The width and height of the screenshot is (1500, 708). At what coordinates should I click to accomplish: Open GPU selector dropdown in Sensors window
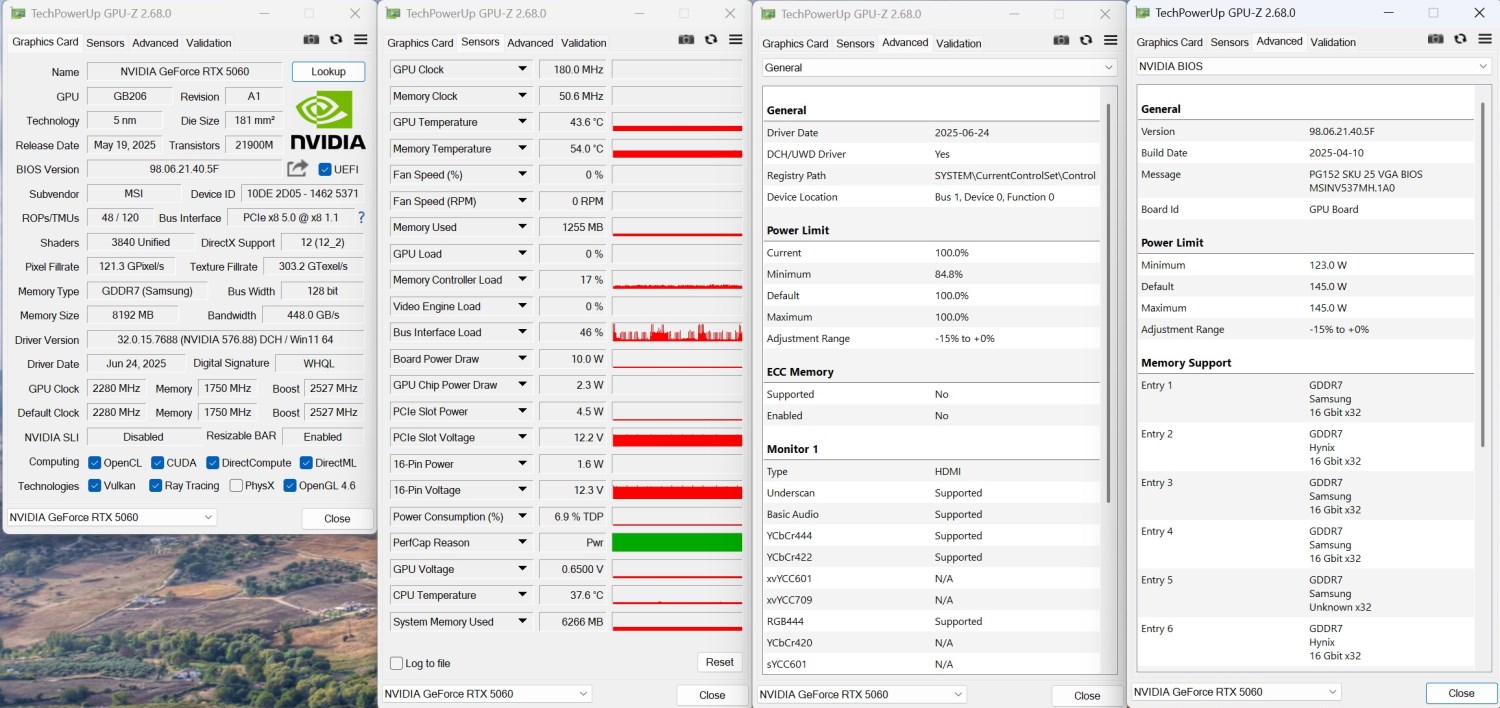click(486, 693)
